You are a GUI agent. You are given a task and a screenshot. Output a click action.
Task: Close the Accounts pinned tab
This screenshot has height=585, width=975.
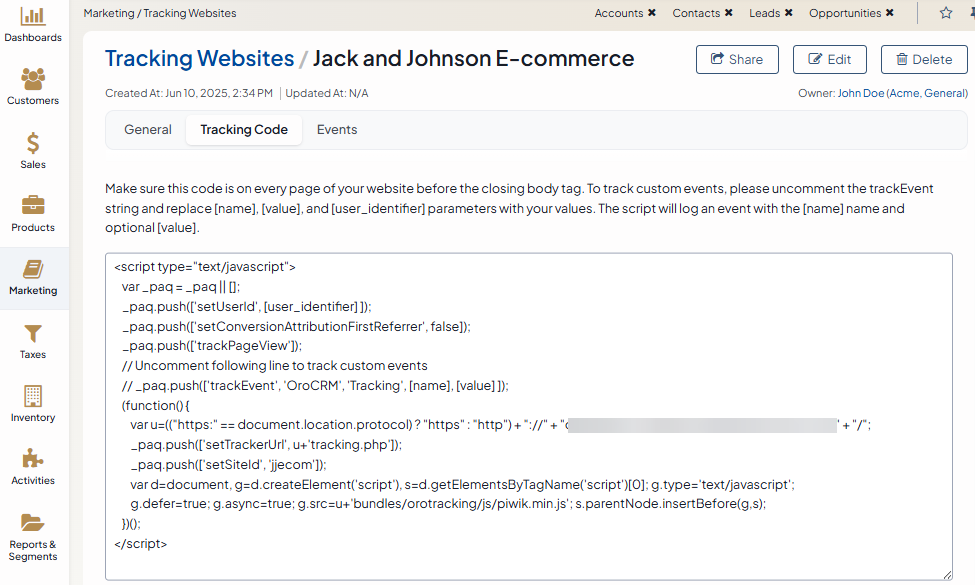652,13
